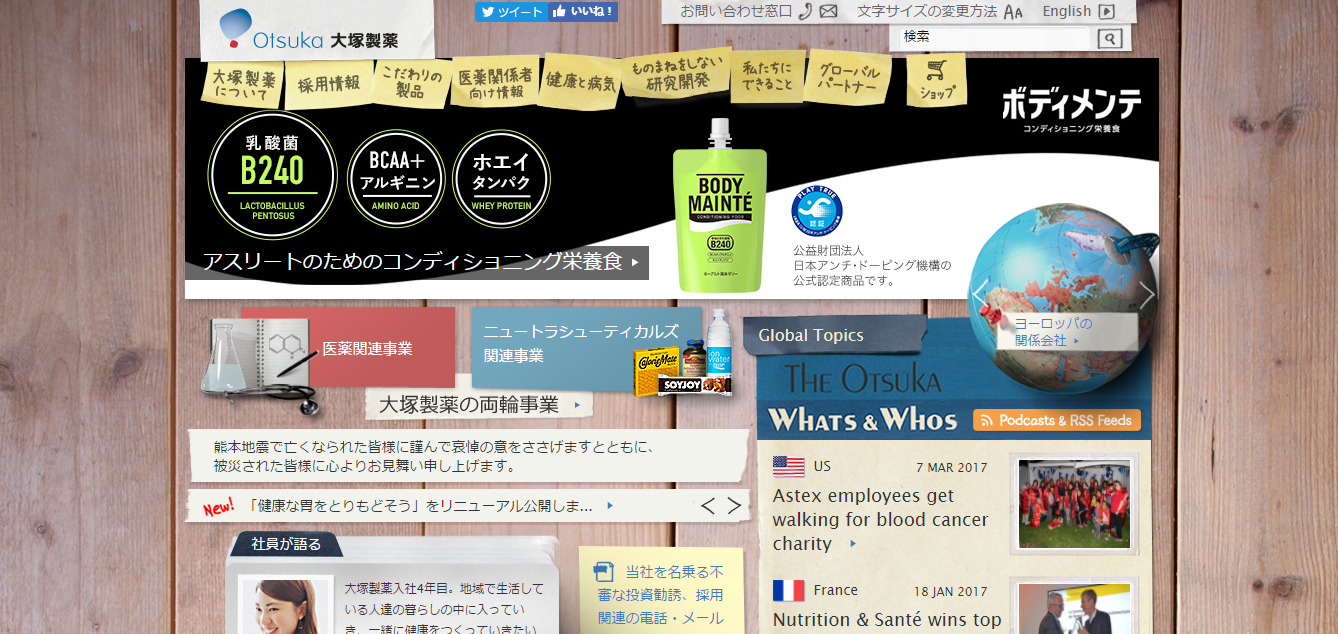Viewport: 1338px width, 634px height.
Task: Show next globe region with right arrow
Action: (1146, 294)
